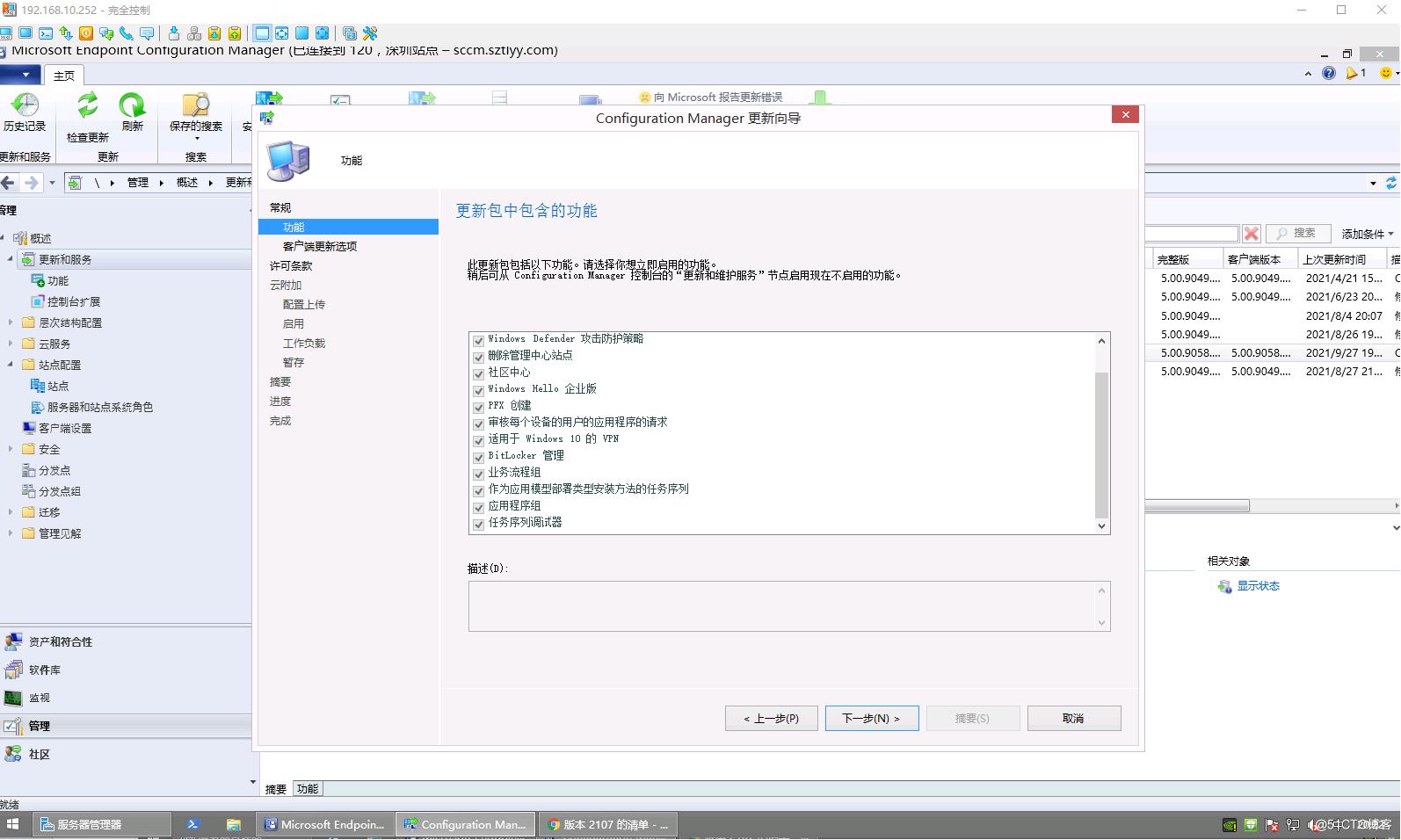Expand 安全 tree node

(x=11, y=449)
